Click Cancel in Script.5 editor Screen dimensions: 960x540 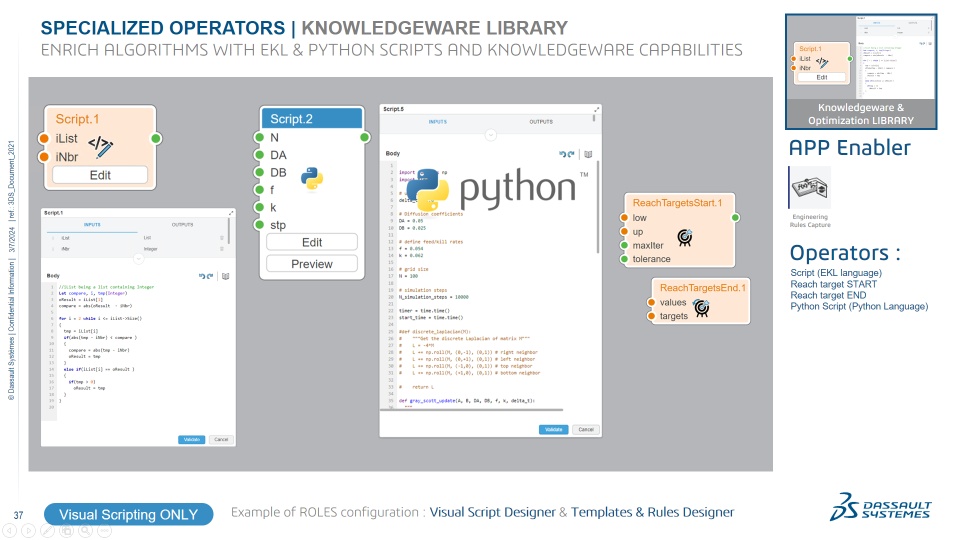coord(586,429)
